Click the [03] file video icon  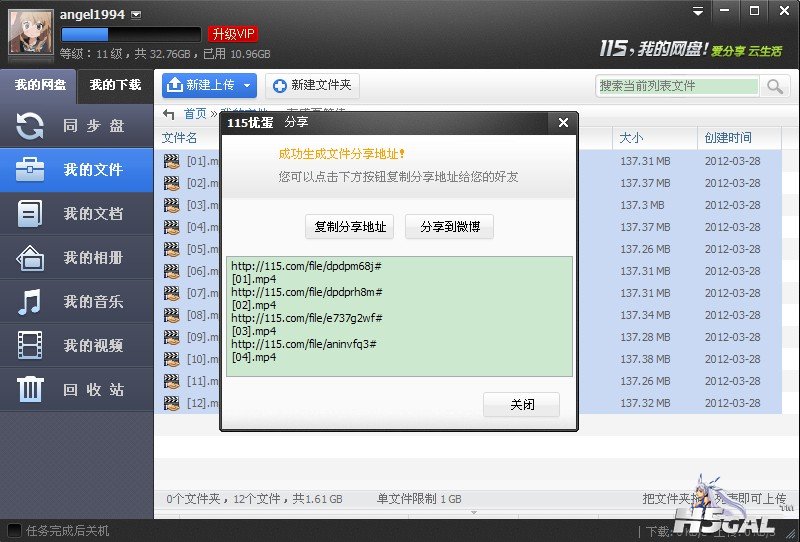[x=172, y=205]
